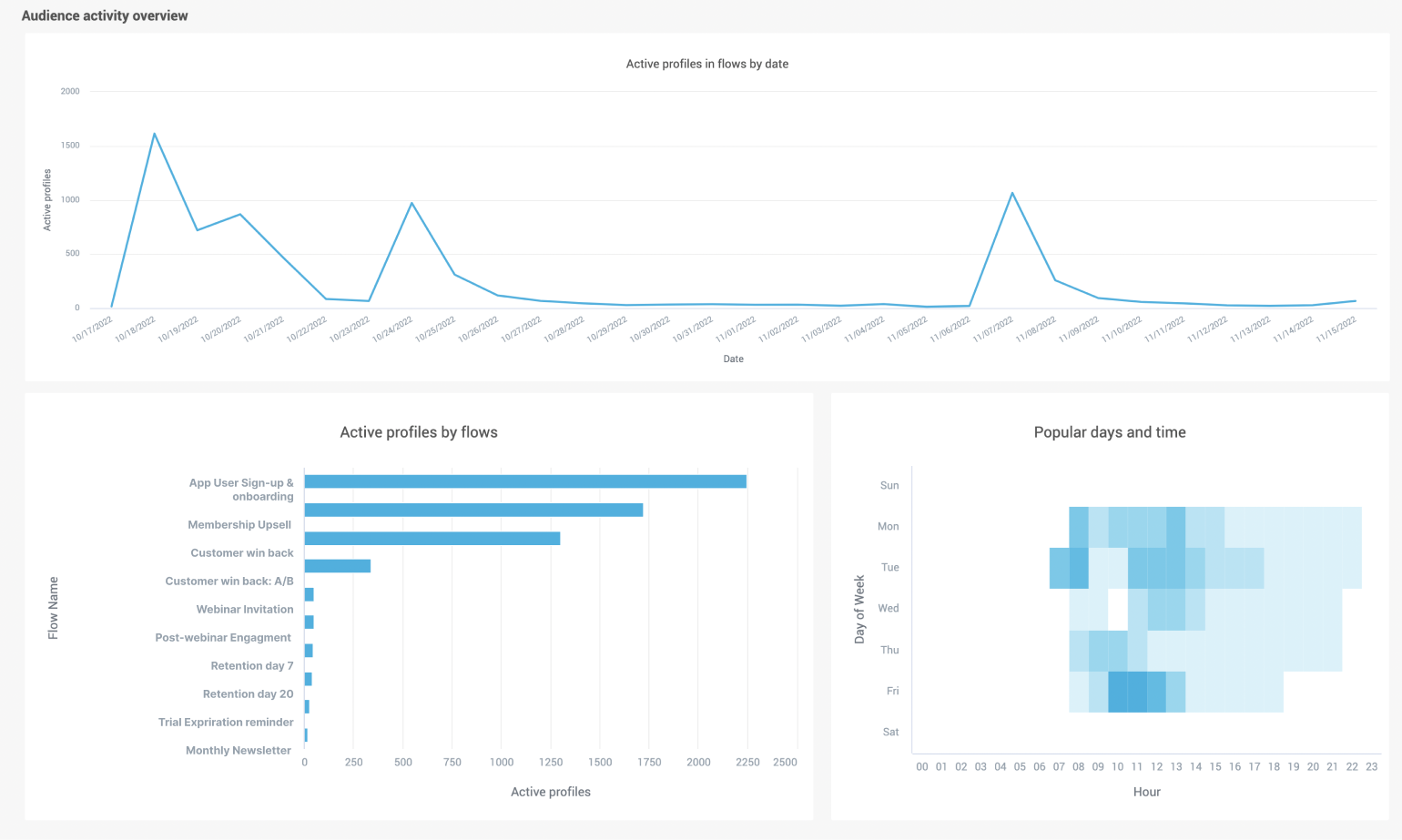Click the 'Customer win back: A/B' label
Viewport: 1402px width, 840px height.
coord(229,582)
